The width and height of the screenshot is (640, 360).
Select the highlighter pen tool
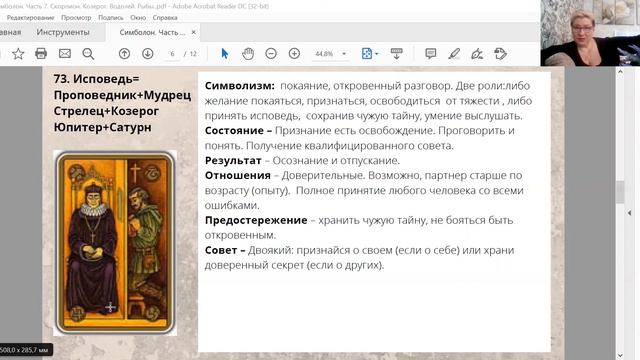(454, 53)
